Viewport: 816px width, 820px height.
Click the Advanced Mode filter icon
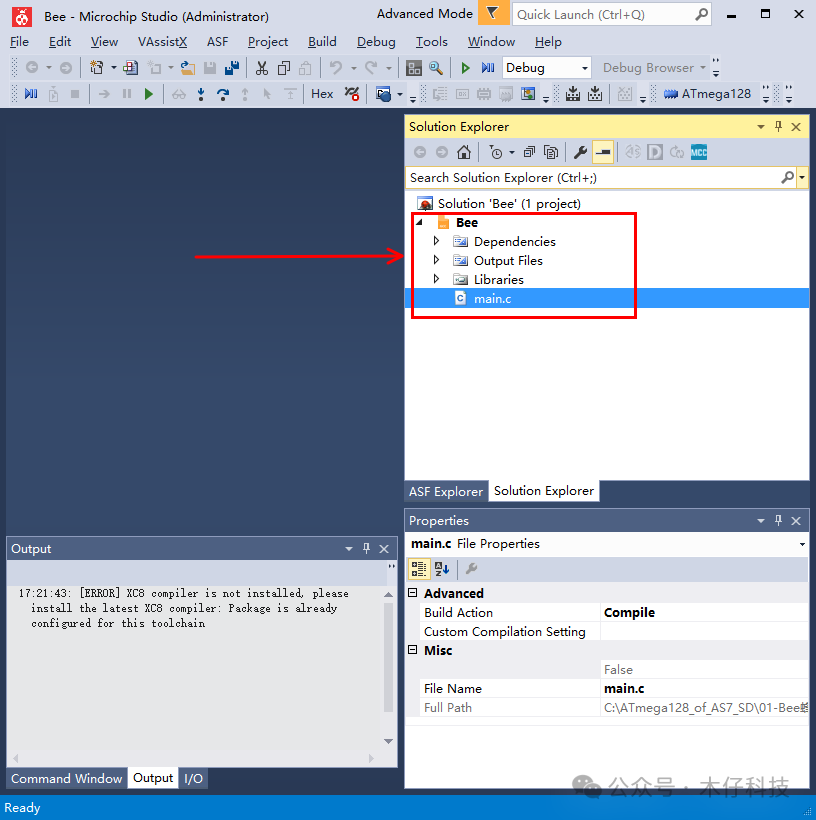tap(493, 13)
